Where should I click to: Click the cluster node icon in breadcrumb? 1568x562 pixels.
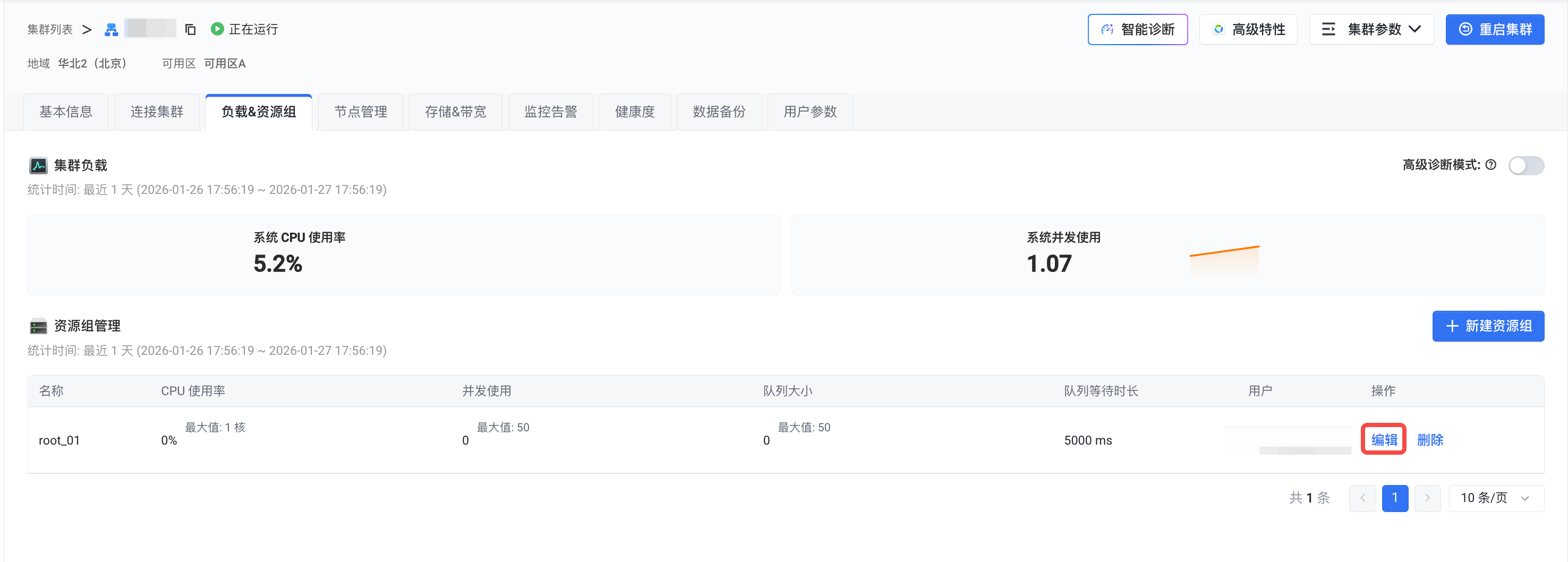111,29
